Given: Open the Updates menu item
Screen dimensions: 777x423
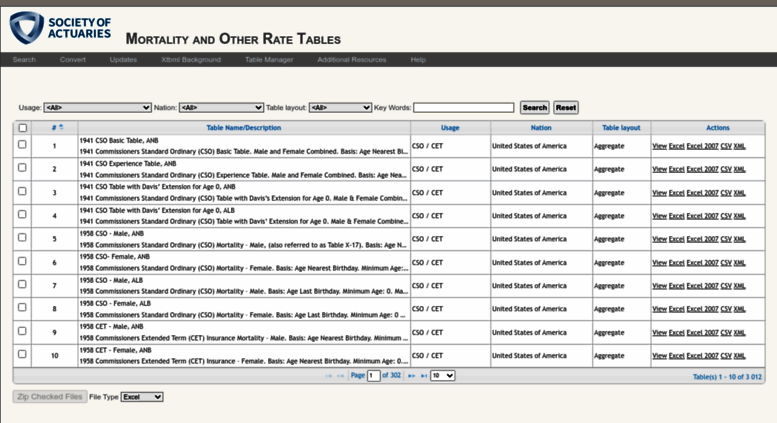Looking at the screenshot, I should click(x=123, y=59).
